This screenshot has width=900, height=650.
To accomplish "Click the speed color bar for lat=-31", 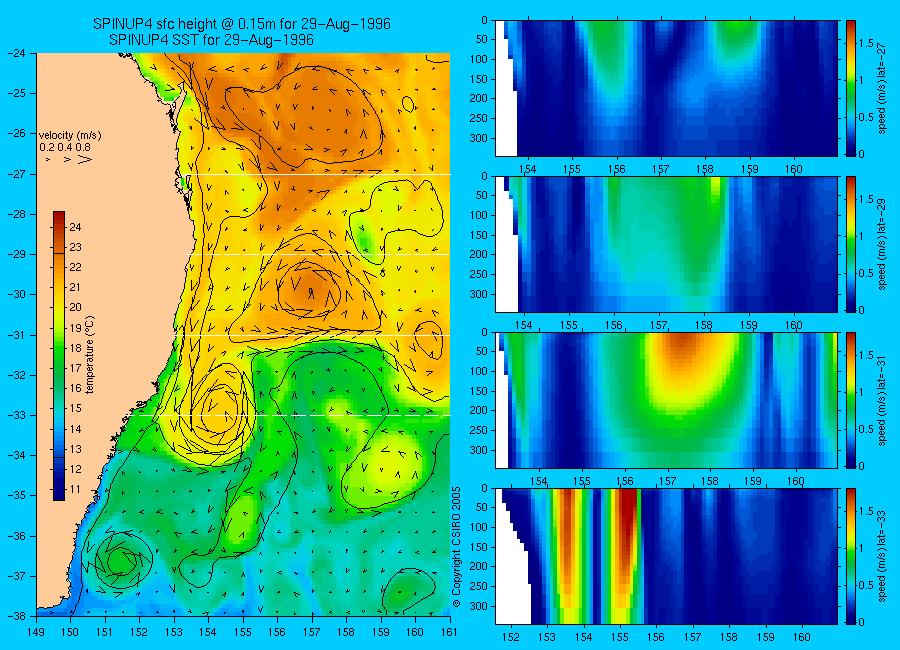I will pyautogui.click(x=851, y=400).
